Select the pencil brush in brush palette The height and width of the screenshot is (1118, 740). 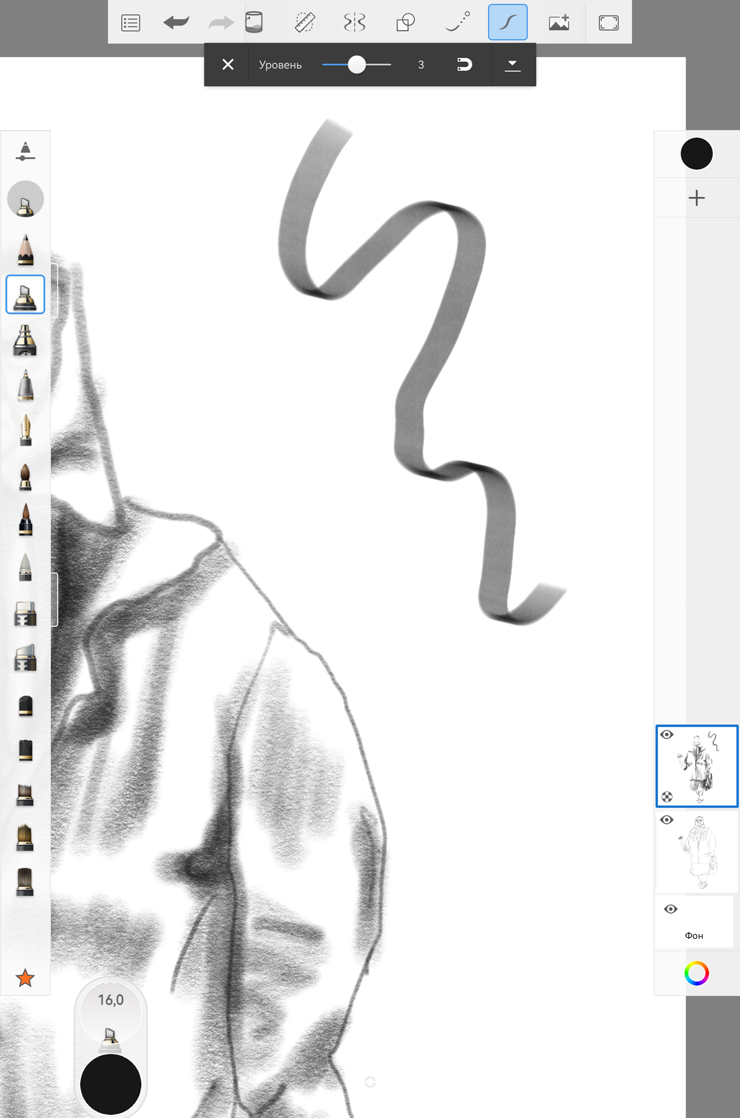pos(25,249)
